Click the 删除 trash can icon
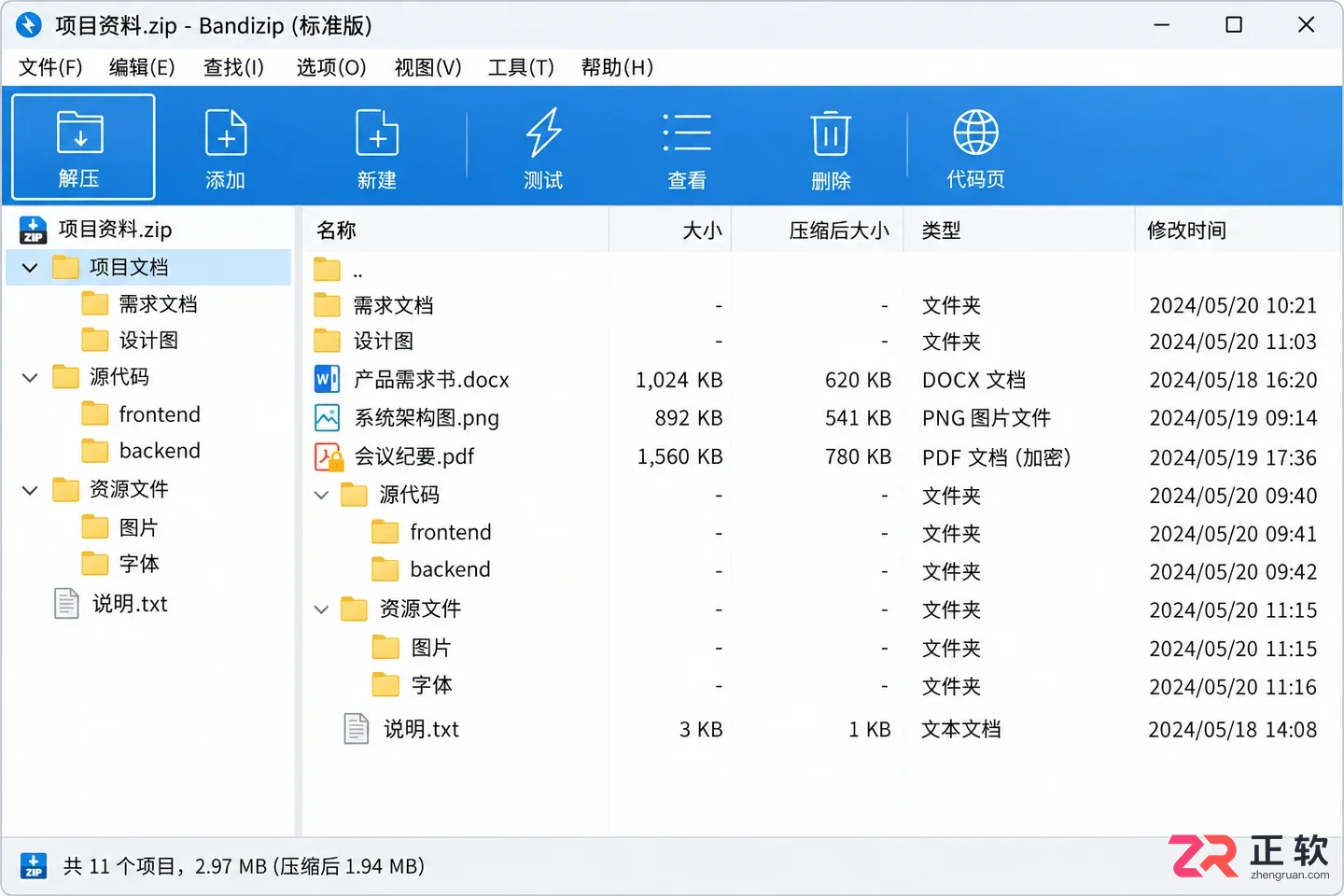This screenshot has width=1344, height=896. 831,133
